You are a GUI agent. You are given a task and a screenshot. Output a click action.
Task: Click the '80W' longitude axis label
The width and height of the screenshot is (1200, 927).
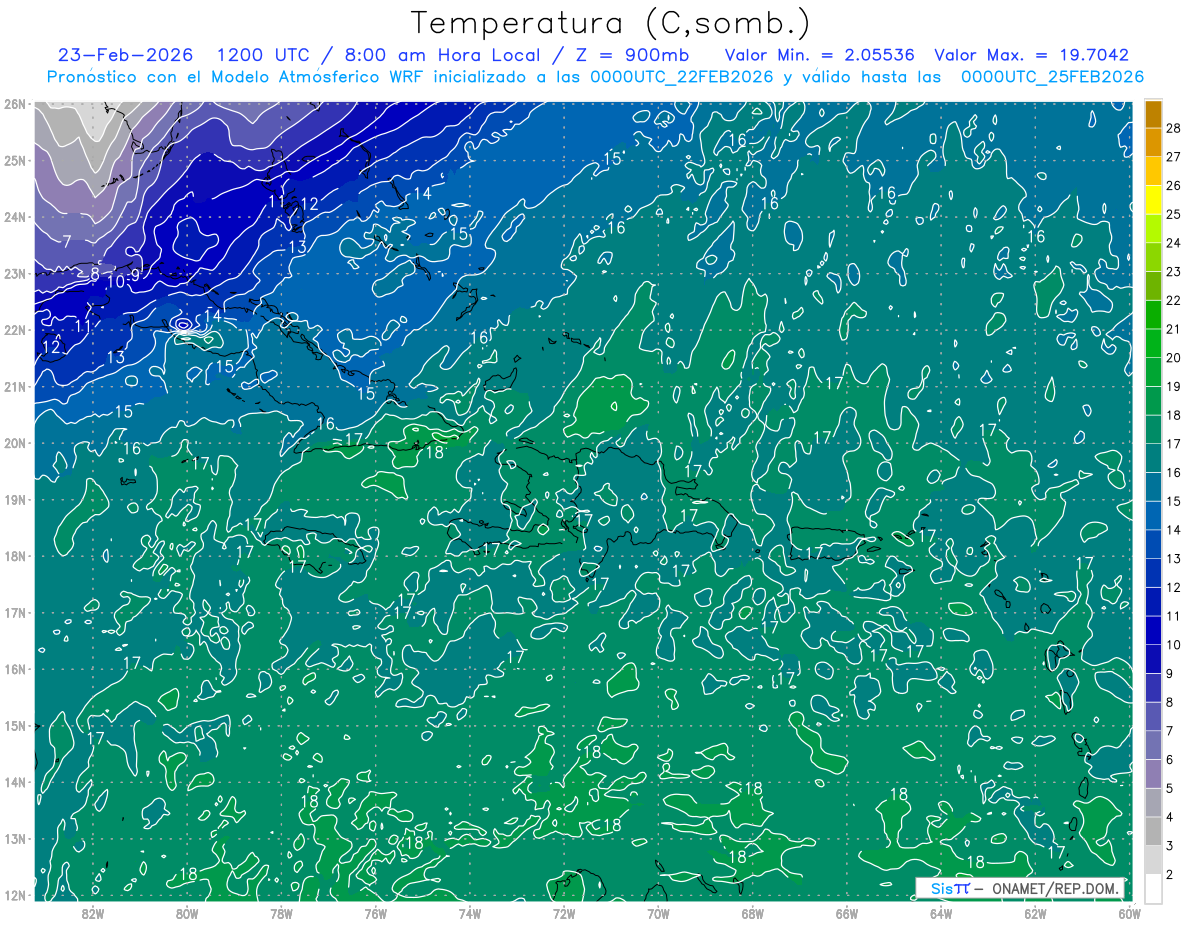coord(187,913)
